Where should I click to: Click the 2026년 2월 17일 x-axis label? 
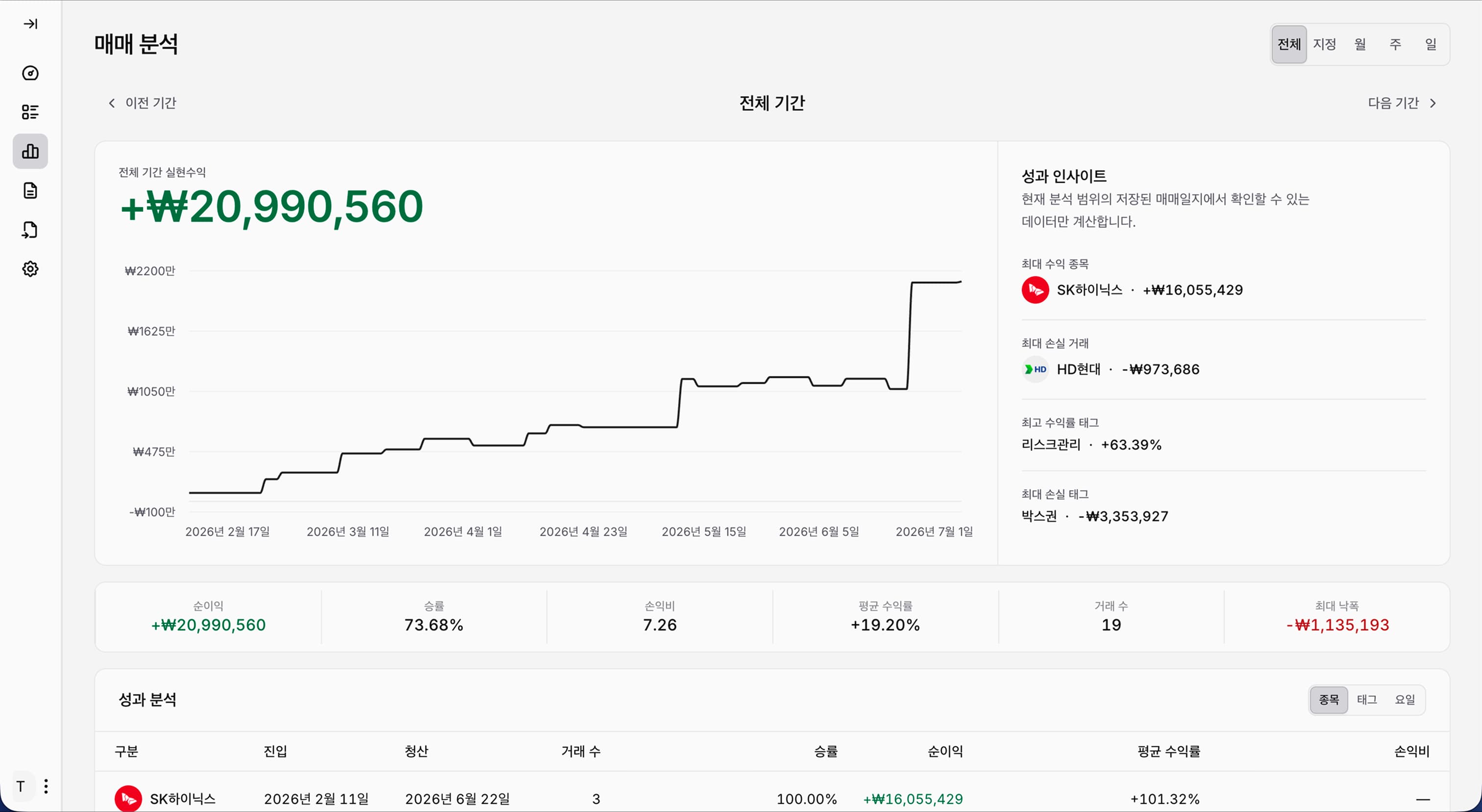point(227,532)
